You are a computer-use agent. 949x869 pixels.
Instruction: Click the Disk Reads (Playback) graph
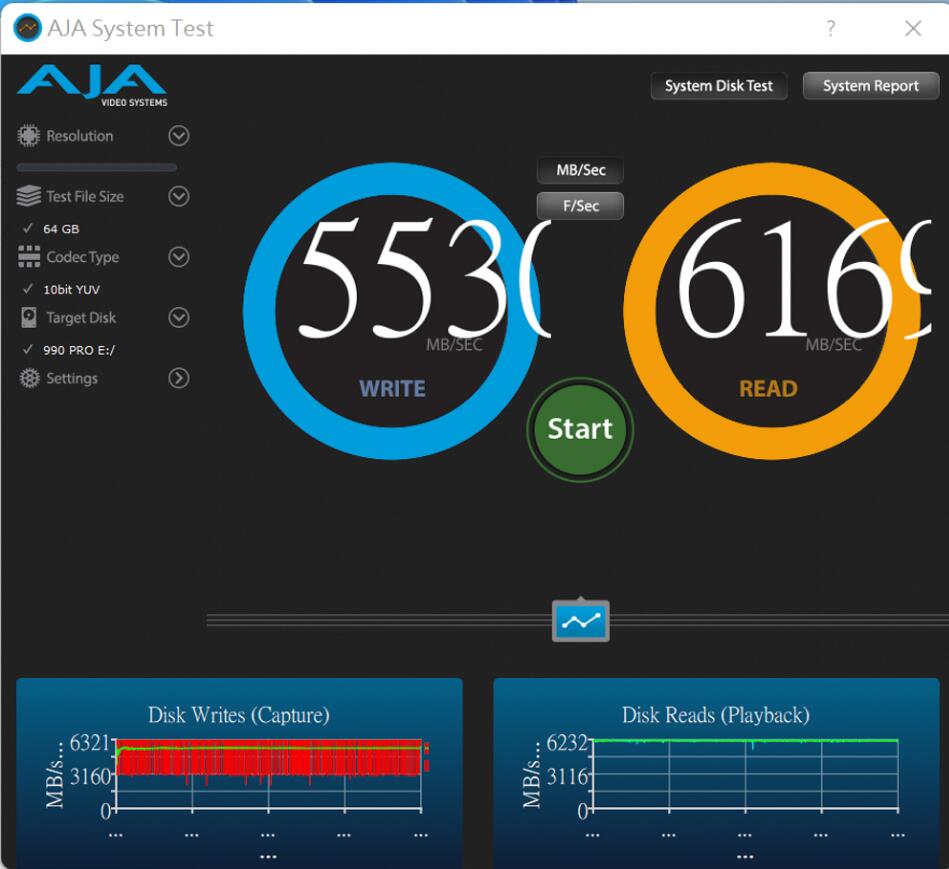coord(717,772)
